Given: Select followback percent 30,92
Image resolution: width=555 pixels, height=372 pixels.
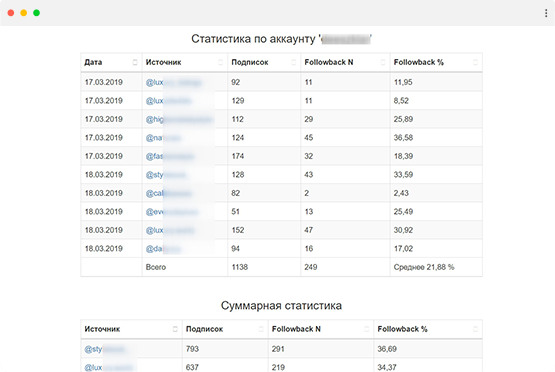Looking at the screenshot, I should coord(403,230).
